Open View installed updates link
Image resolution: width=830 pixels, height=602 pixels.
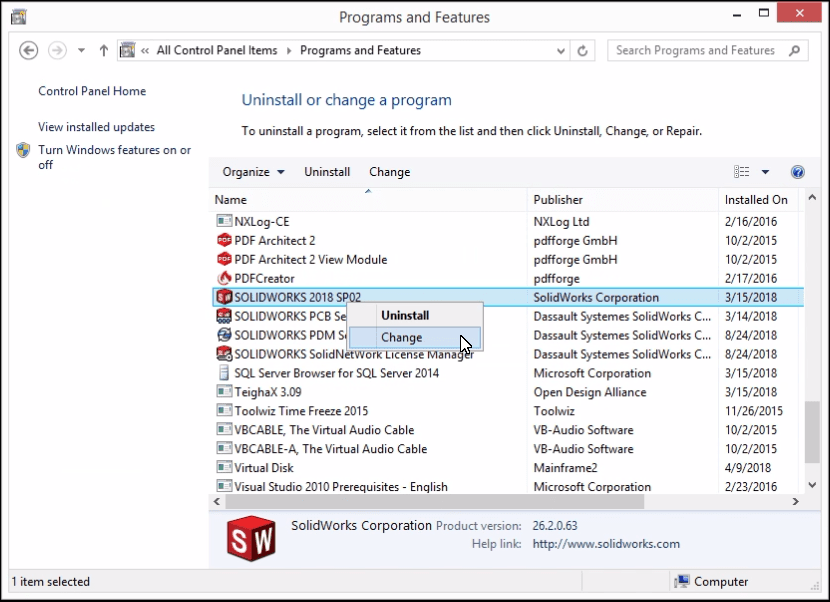(x=96, y=127)
